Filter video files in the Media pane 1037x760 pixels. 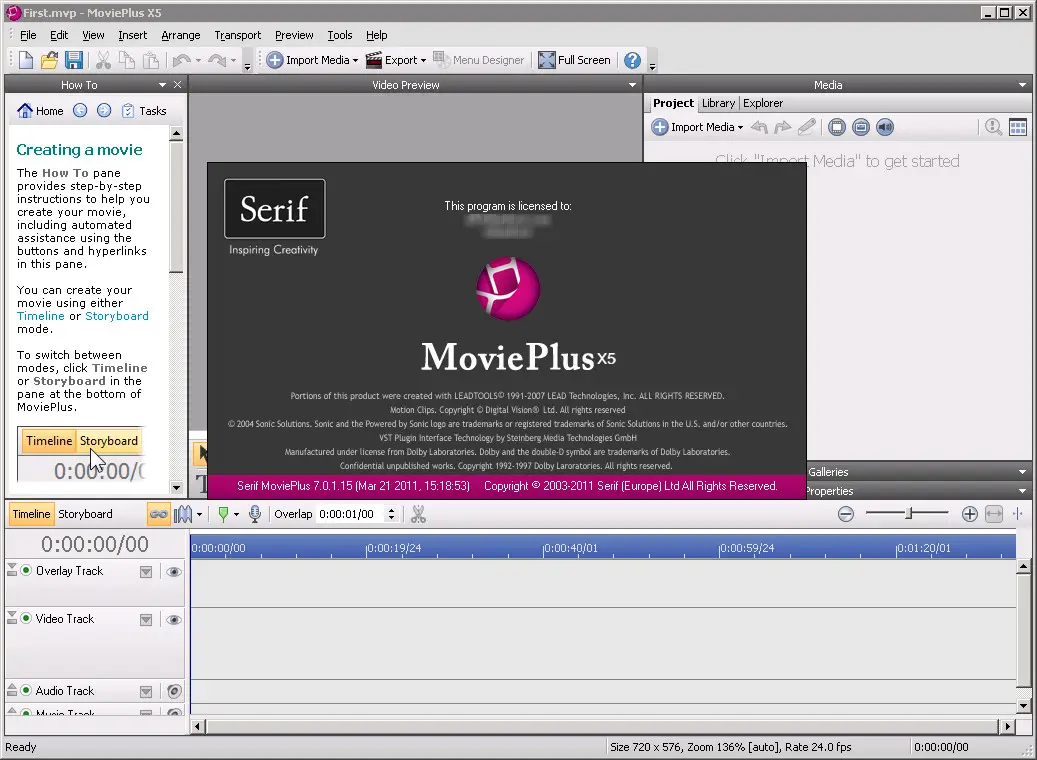point(837,127)
